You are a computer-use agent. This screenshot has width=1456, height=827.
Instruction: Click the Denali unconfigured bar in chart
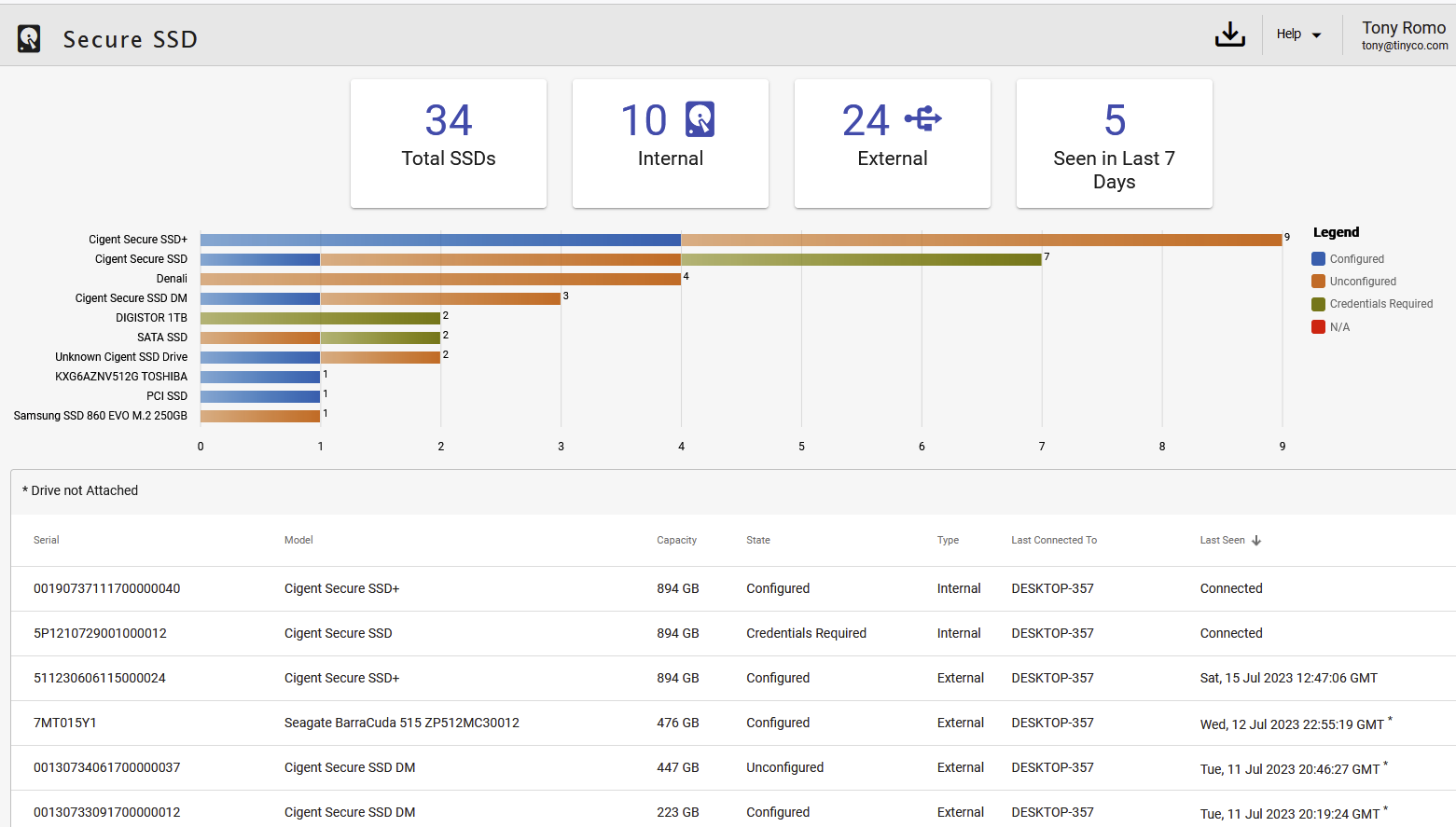[440, 279]
